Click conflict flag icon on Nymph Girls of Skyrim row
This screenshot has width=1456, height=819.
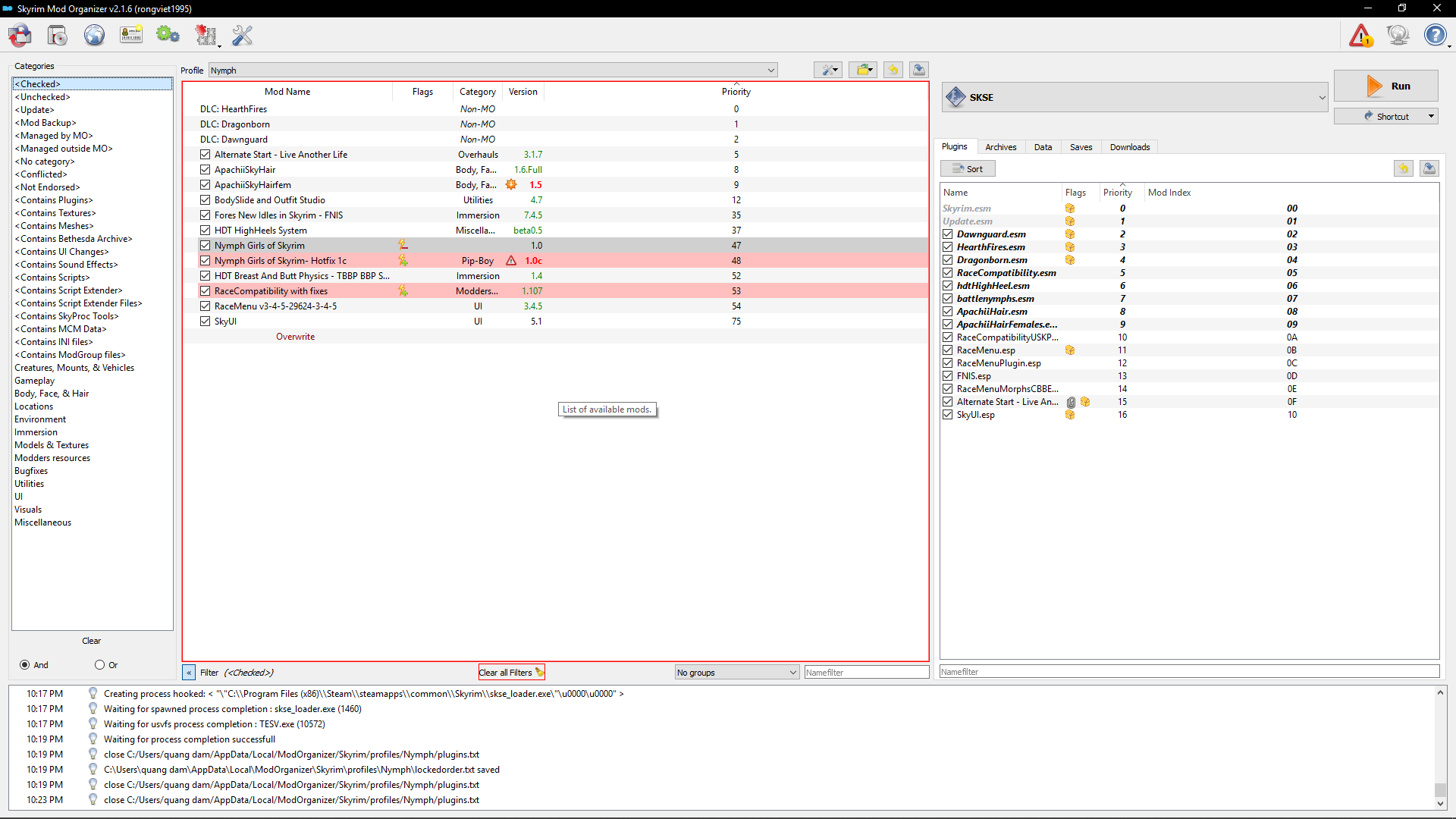pos(403,245)
